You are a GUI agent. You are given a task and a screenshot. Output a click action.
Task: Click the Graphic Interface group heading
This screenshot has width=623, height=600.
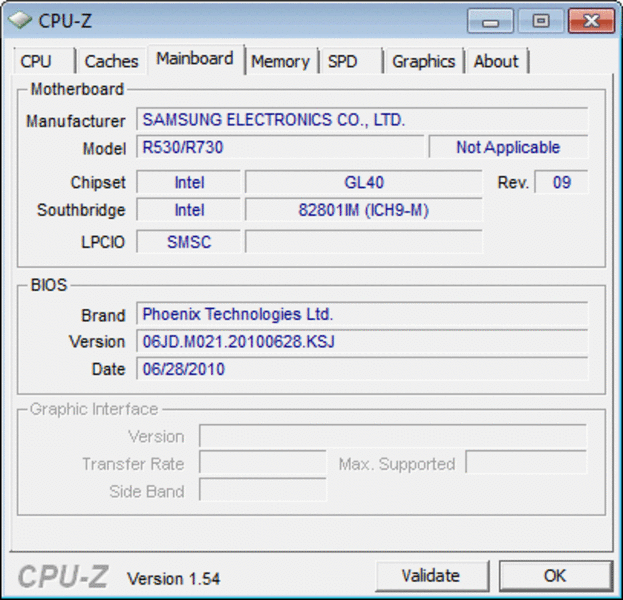(94, 409)
